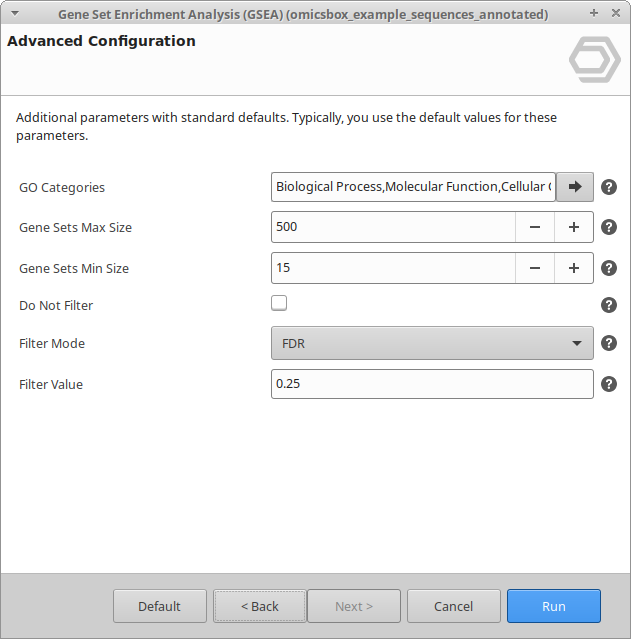Open GO Categories selector arrow button
This screenshot has width=631, height=639.
click(x=575, y=187)
